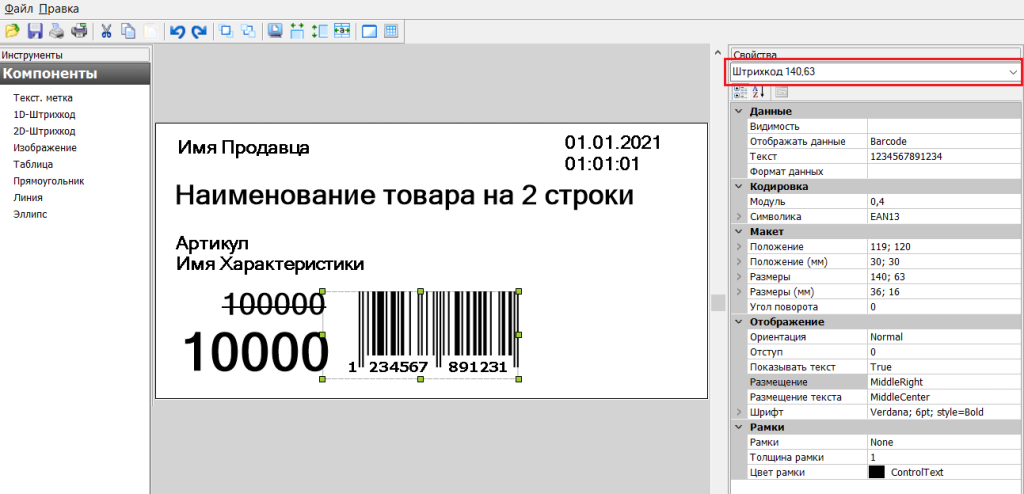The width and height of the screenshot is (1024, 494).
Task: Expand the Символика property
Action: [x=739, y=216]
